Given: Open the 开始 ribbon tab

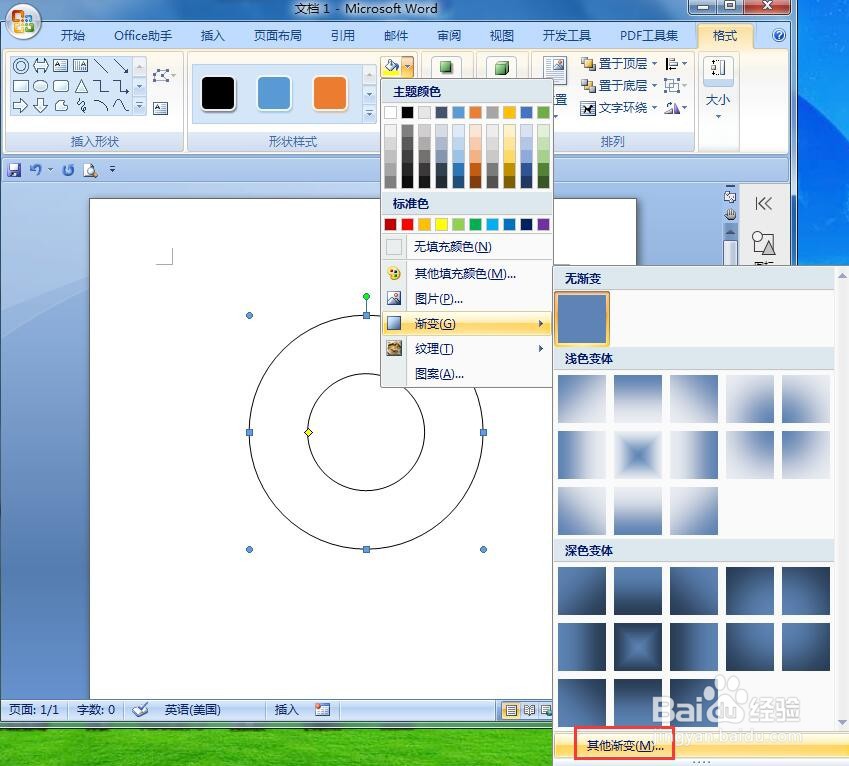Looking at the screenshot, I should tap(73, 36).
